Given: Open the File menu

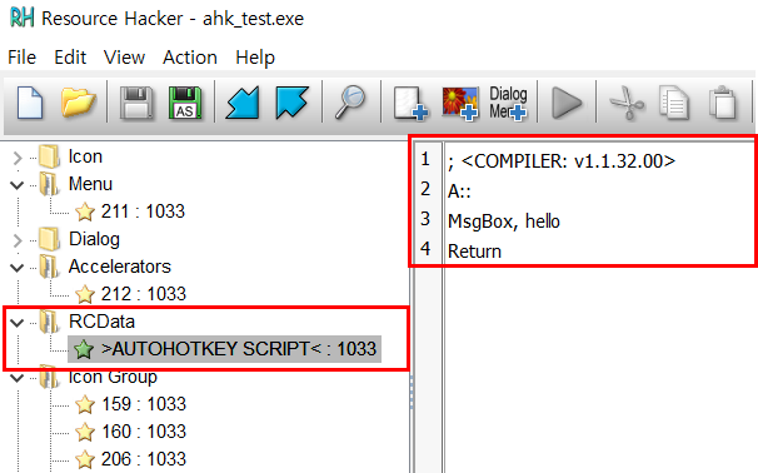Looking at the screenshot, I should point(22,57).
